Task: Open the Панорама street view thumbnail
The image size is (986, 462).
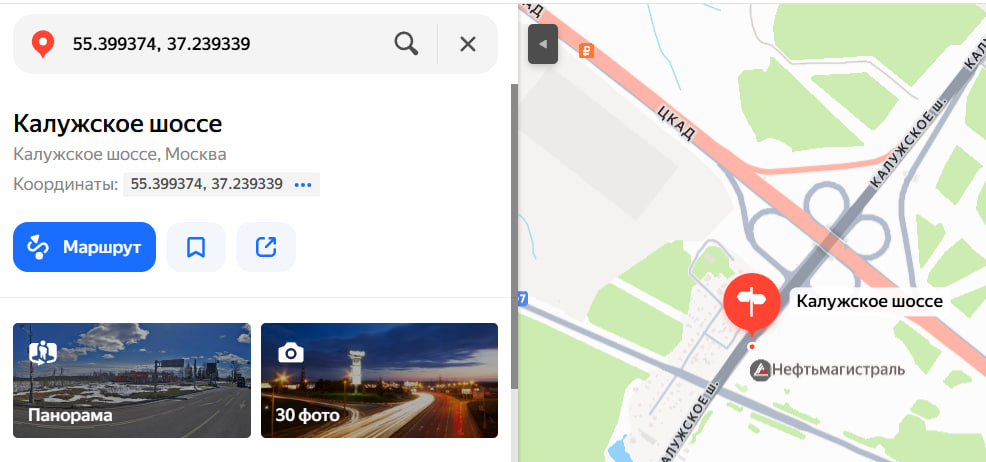Action: click(x=132, y=380)
